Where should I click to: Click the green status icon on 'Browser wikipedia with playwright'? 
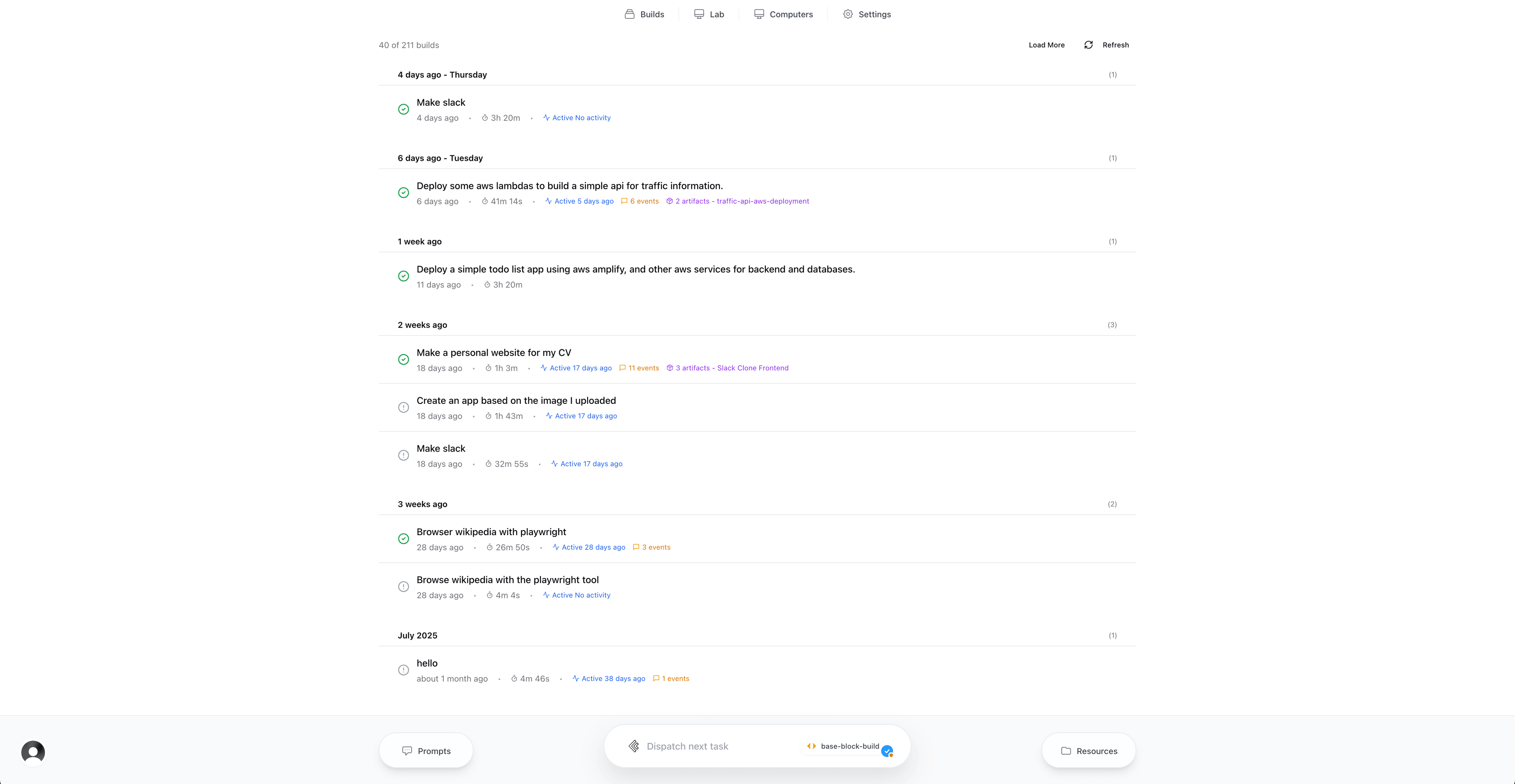[404, 539]
